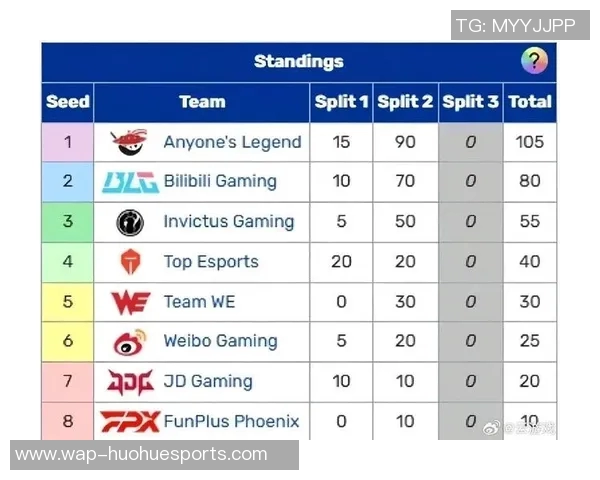Click the Invictus Gaming logo icon
The height and width of the screenshot is (480, 600).
pyautogui.click(x=131, y=222)
